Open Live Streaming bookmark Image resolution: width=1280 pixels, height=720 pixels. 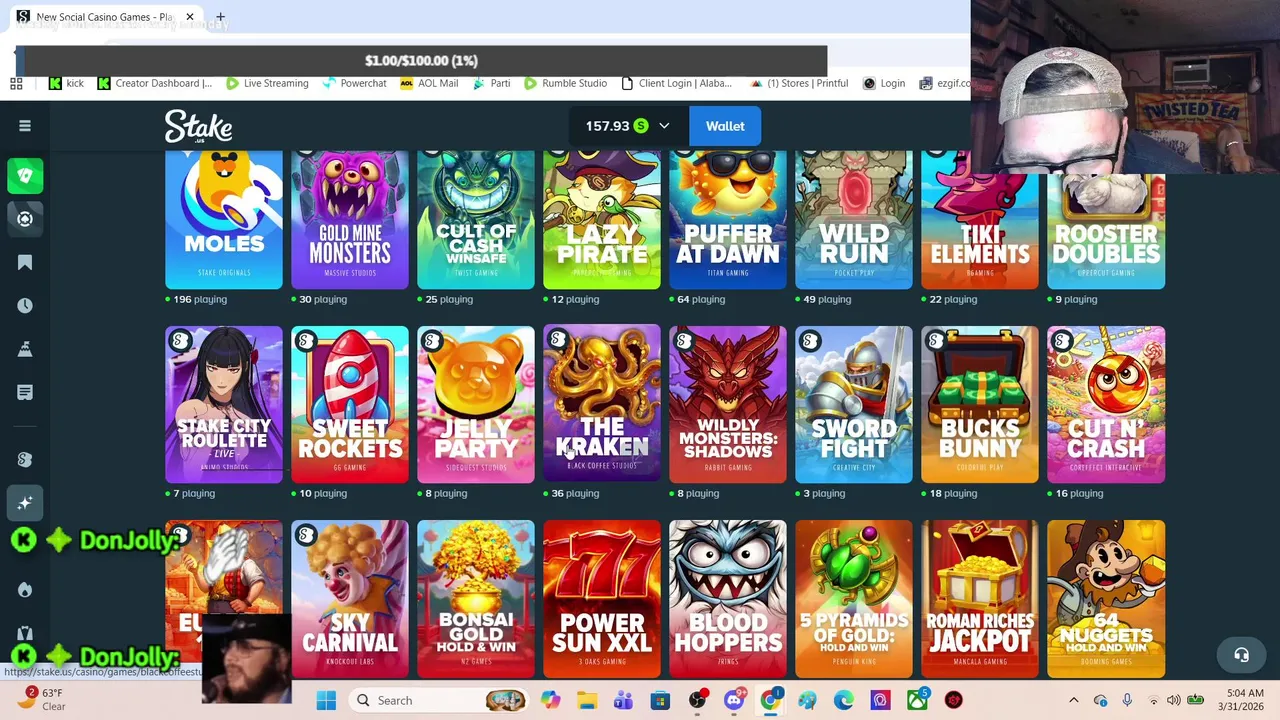coord(267,83)
